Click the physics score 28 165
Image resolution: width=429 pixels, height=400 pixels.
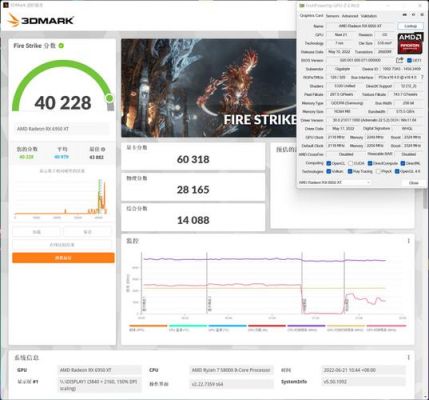[193, 190]
